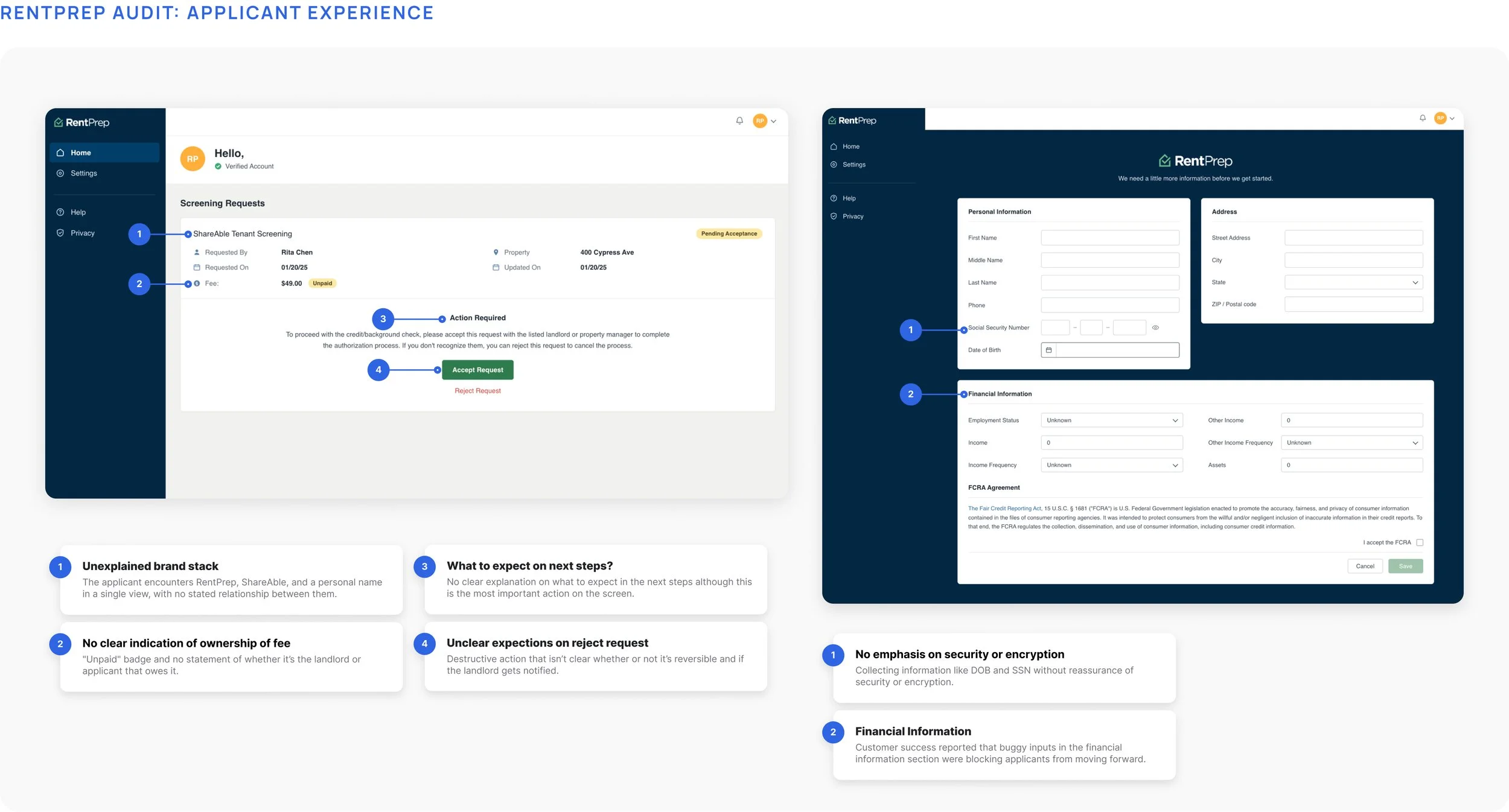Open the Income Frequency dropdown
Viewport: 1509px width, 812px height.
tap(1112, 465)
